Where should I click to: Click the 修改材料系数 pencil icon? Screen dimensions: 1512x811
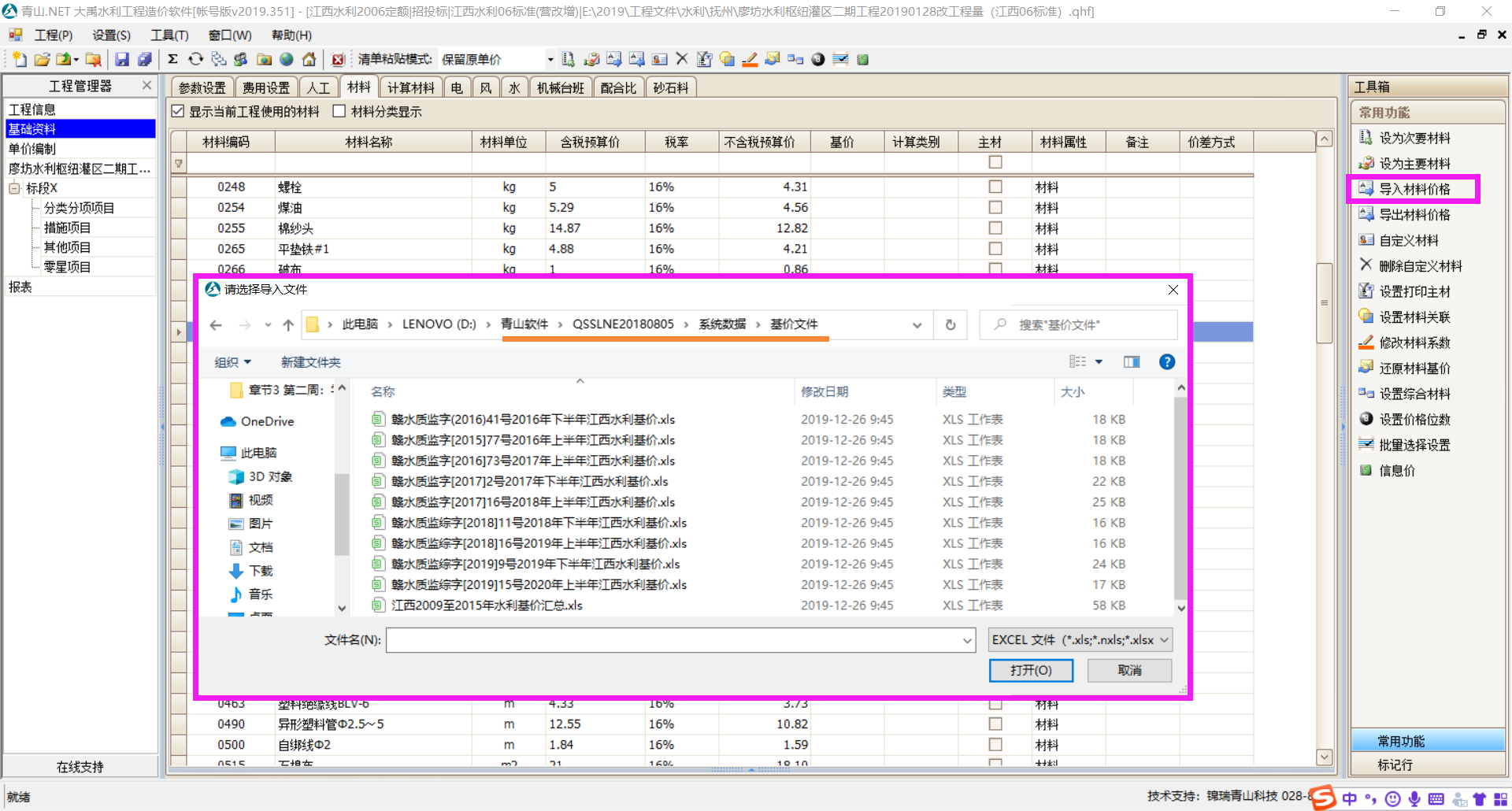1366,343
